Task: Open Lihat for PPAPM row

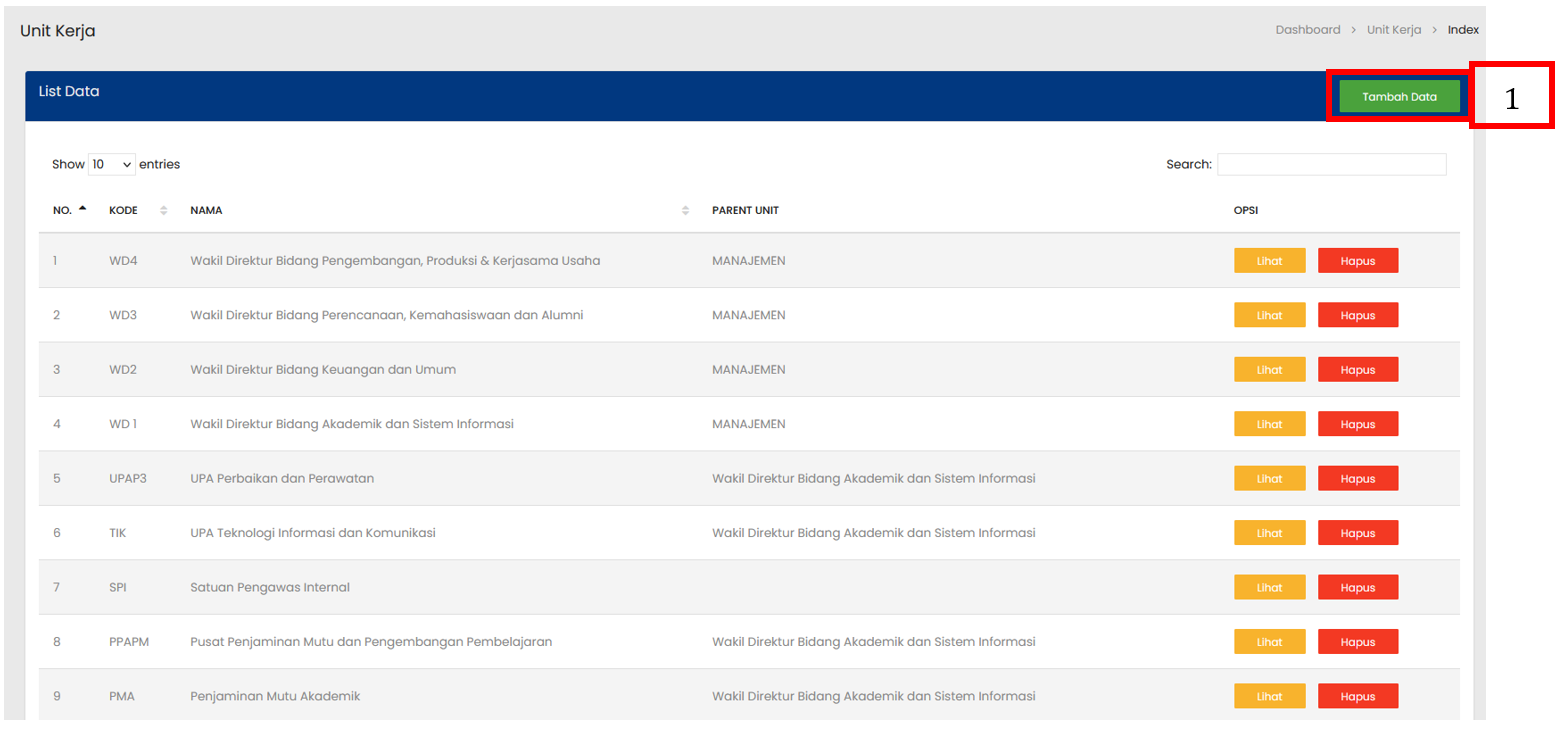Action: [1269, 642]
